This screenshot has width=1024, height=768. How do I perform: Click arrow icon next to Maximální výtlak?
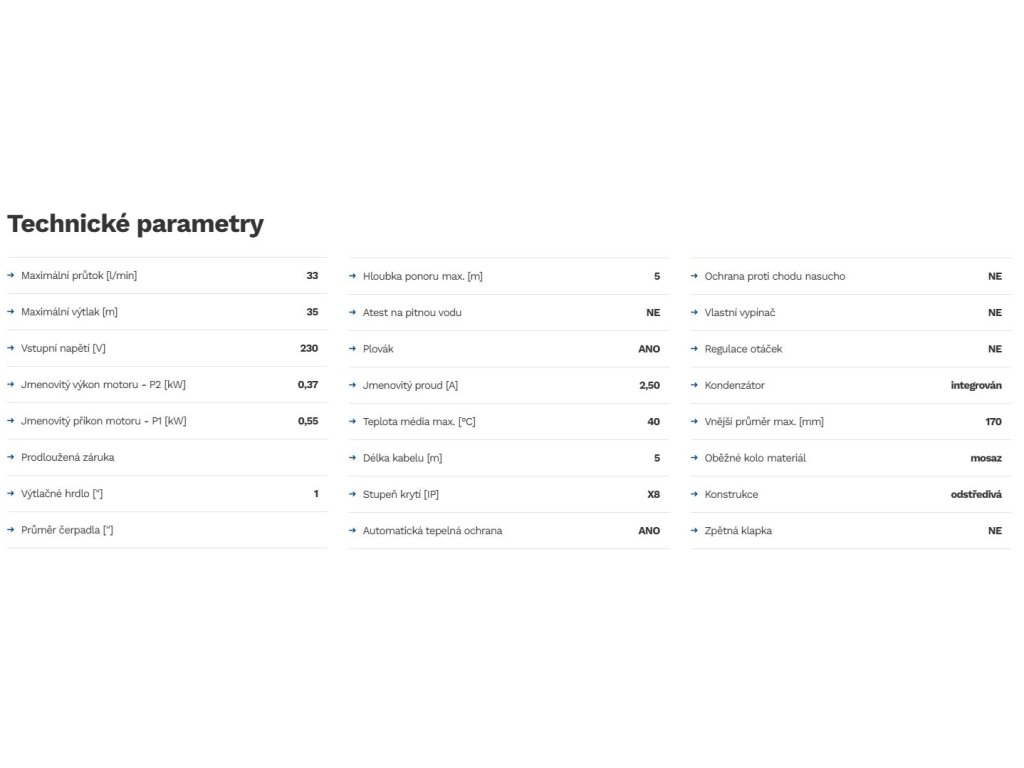point(11,312)
